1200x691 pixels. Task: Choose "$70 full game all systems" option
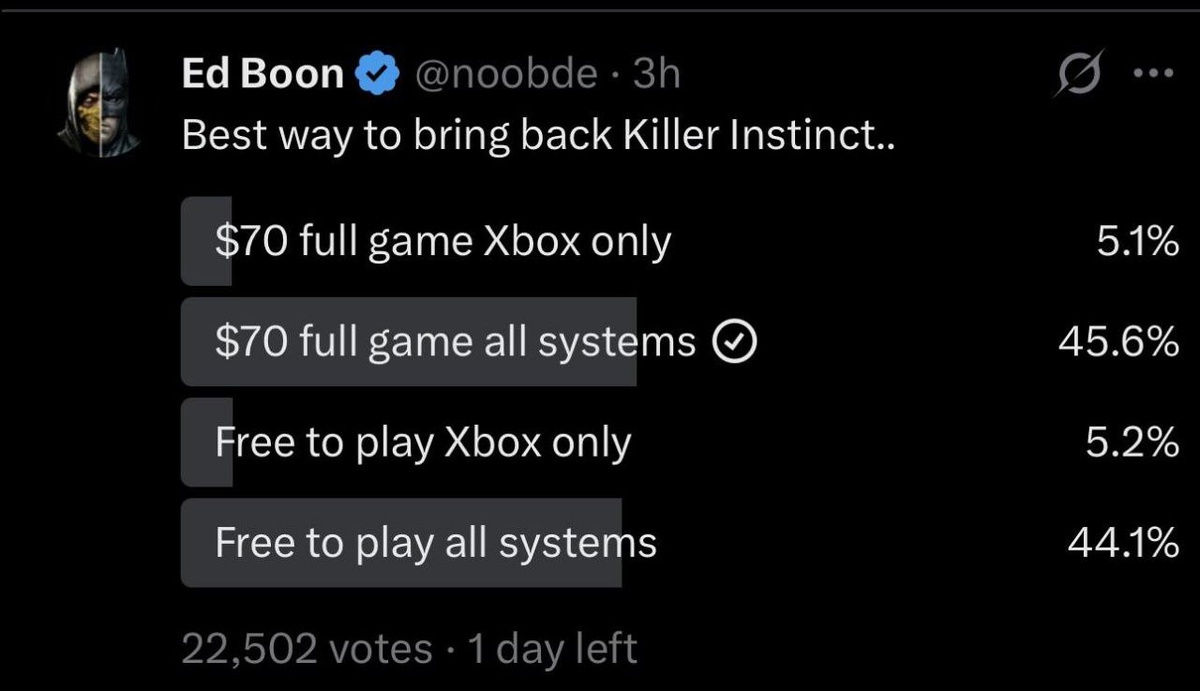pos(455,342)
